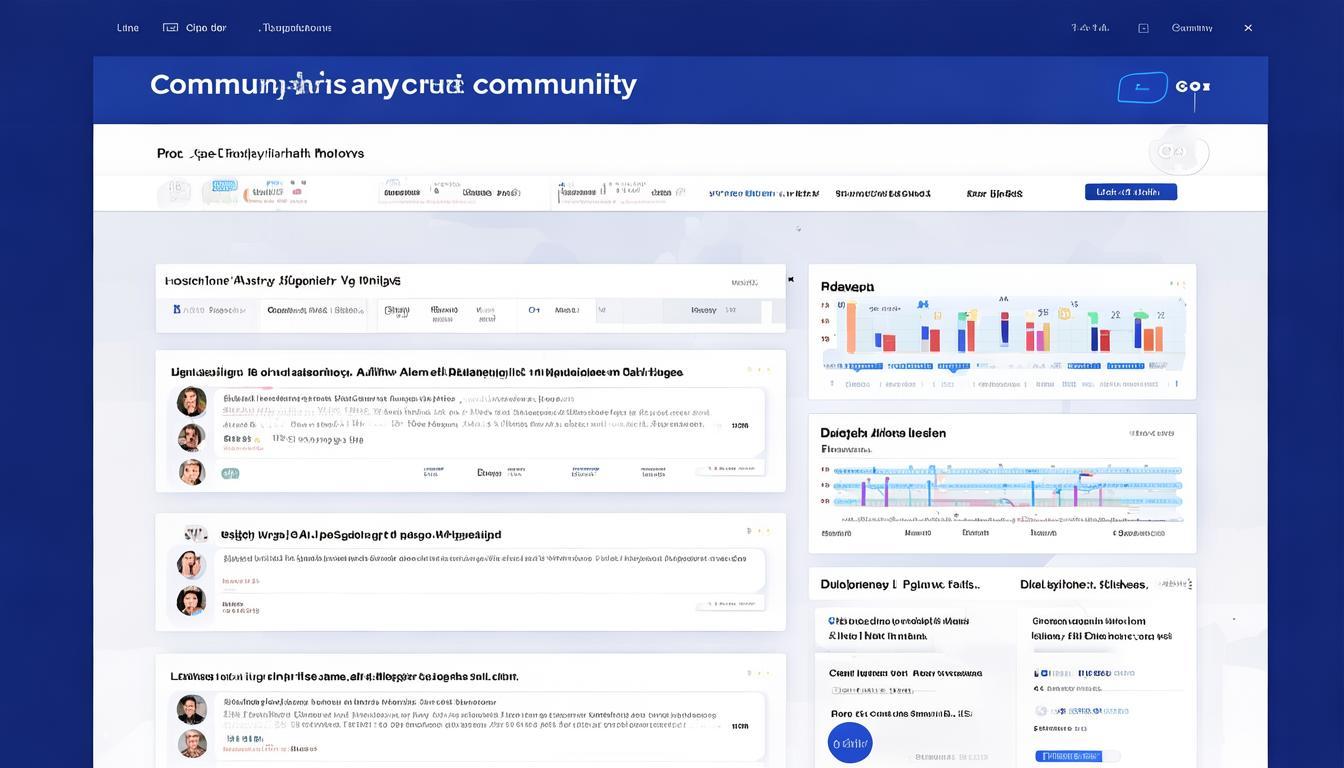Click the tall orange bar in the bar chart
The width and height of the screenshot is (1344, 768).
pyautogui.click(x=850, y=328)
